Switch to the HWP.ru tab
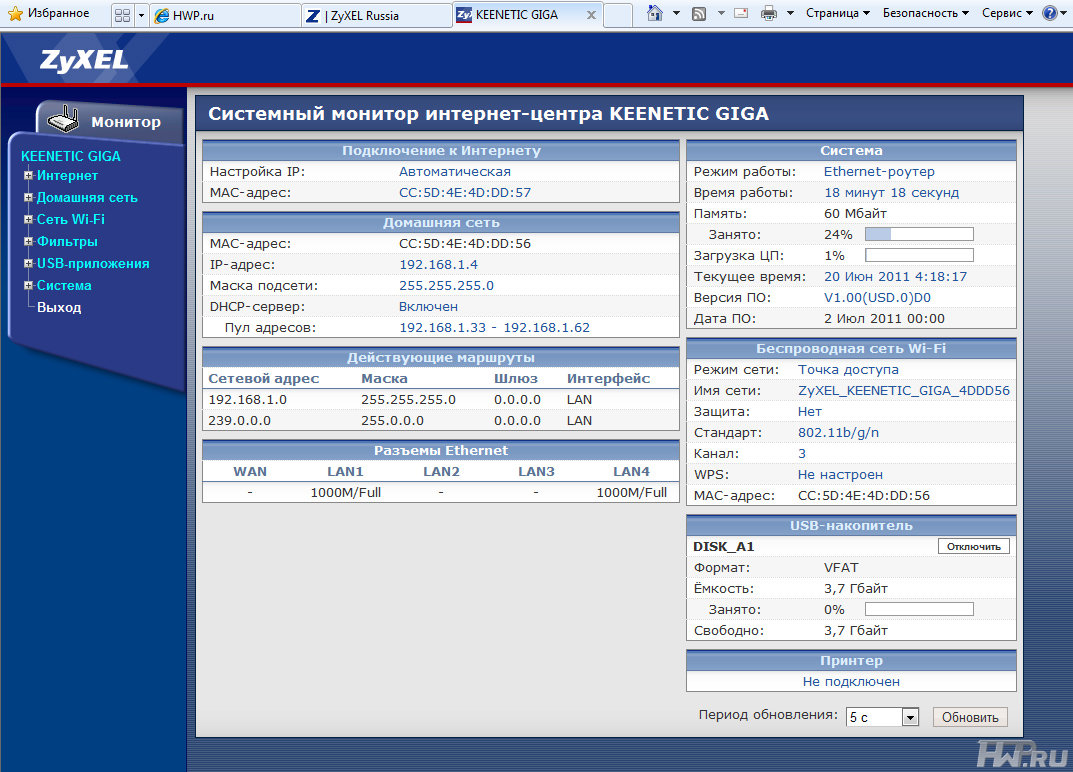 (224, 16)
